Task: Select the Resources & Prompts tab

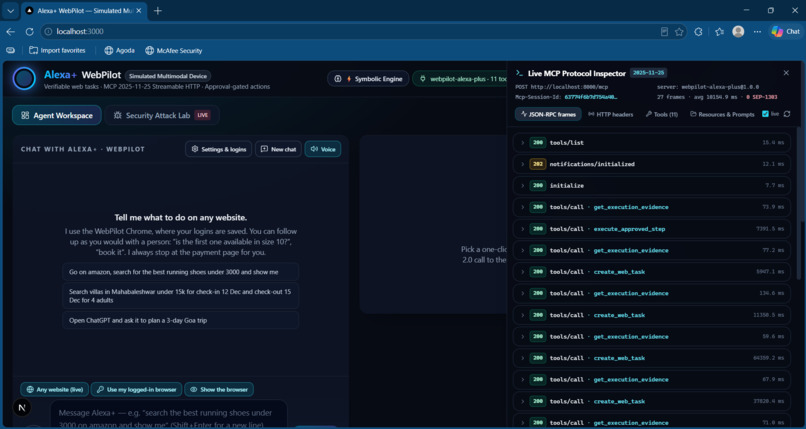Action: 722,114
